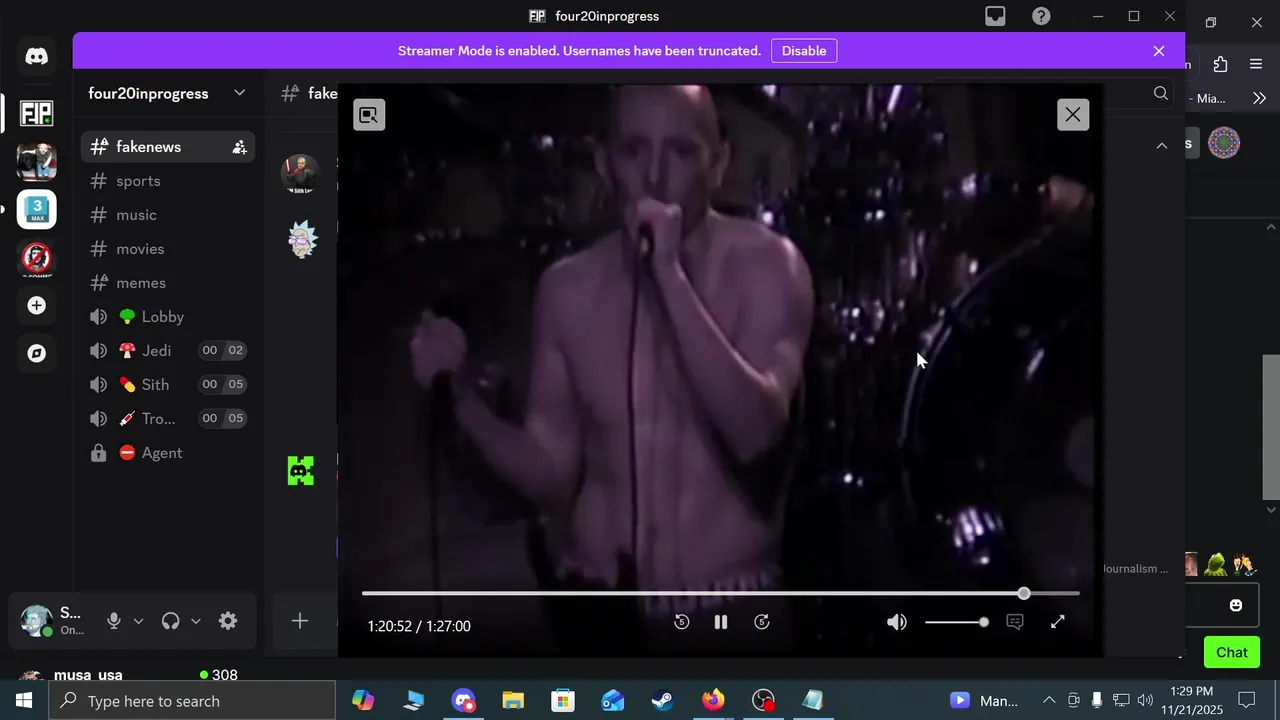Collapse panel with up chevron at right
1280x720 pixels.
(x=1161, y=146)
